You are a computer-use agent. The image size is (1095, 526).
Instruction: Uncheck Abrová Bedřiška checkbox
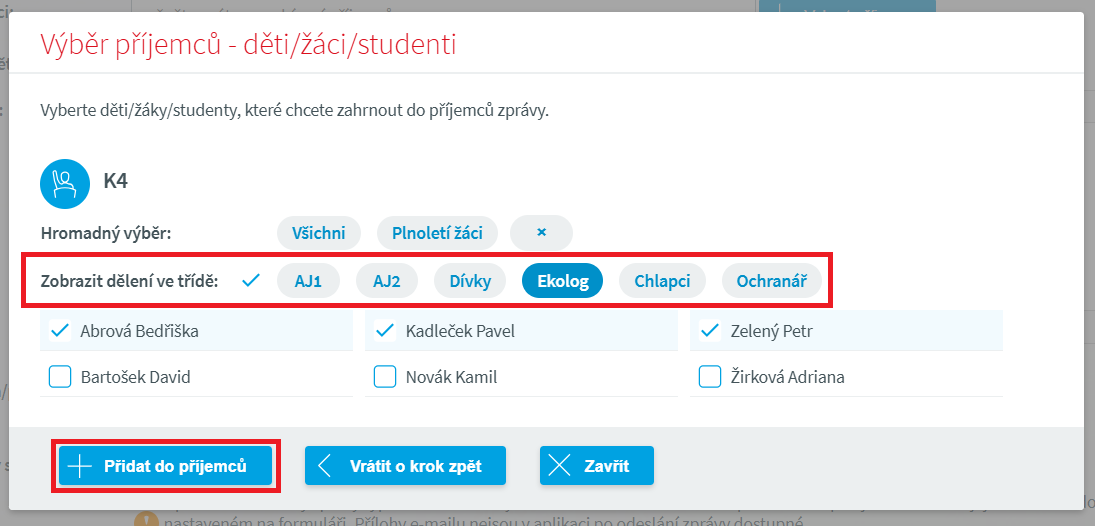(60, 330)
